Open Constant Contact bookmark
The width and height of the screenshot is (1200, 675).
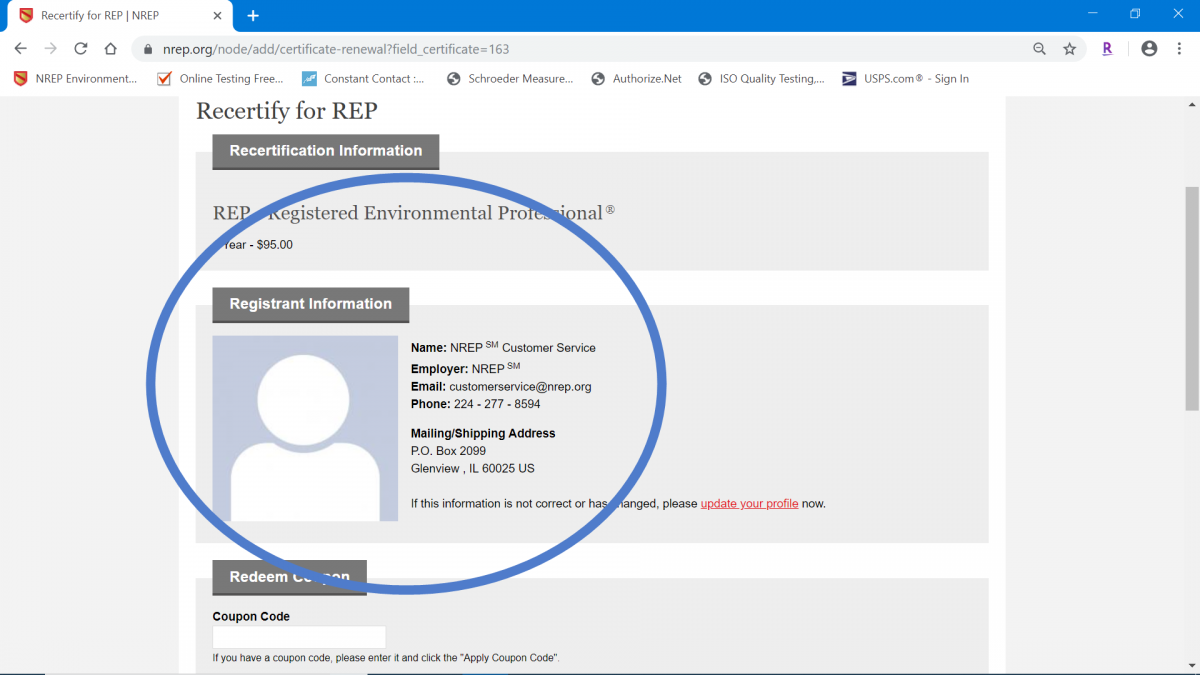pyautogui.click(x=363, y=79)
